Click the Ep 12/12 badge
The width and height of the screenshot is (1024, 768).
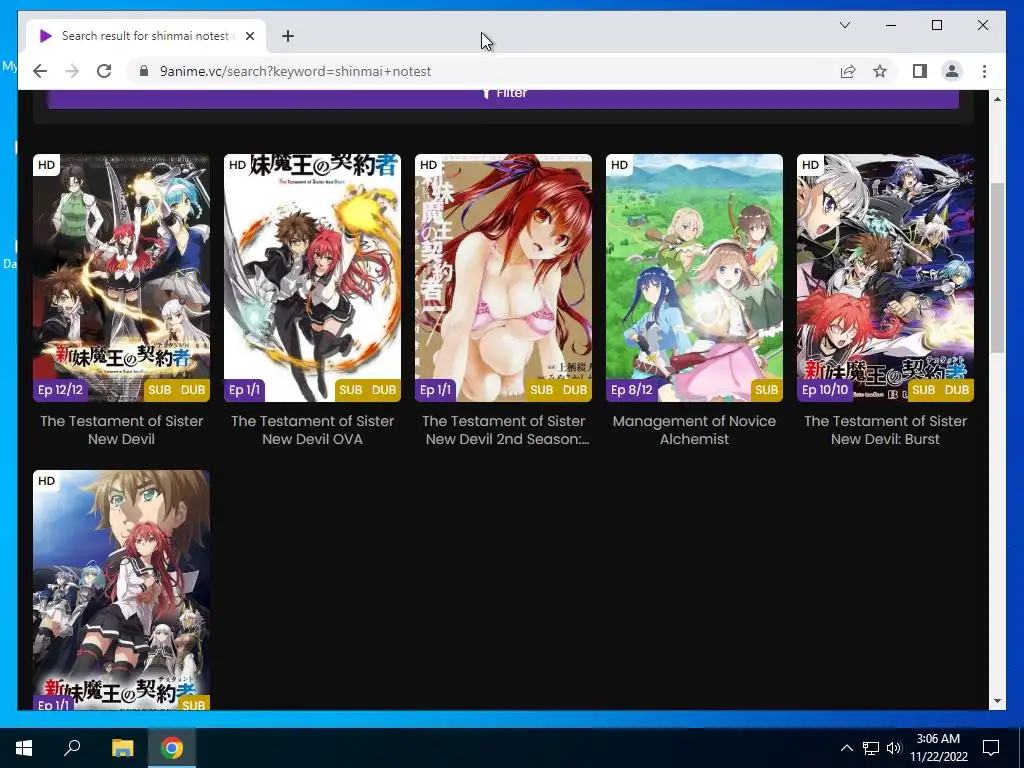[60, 390]
